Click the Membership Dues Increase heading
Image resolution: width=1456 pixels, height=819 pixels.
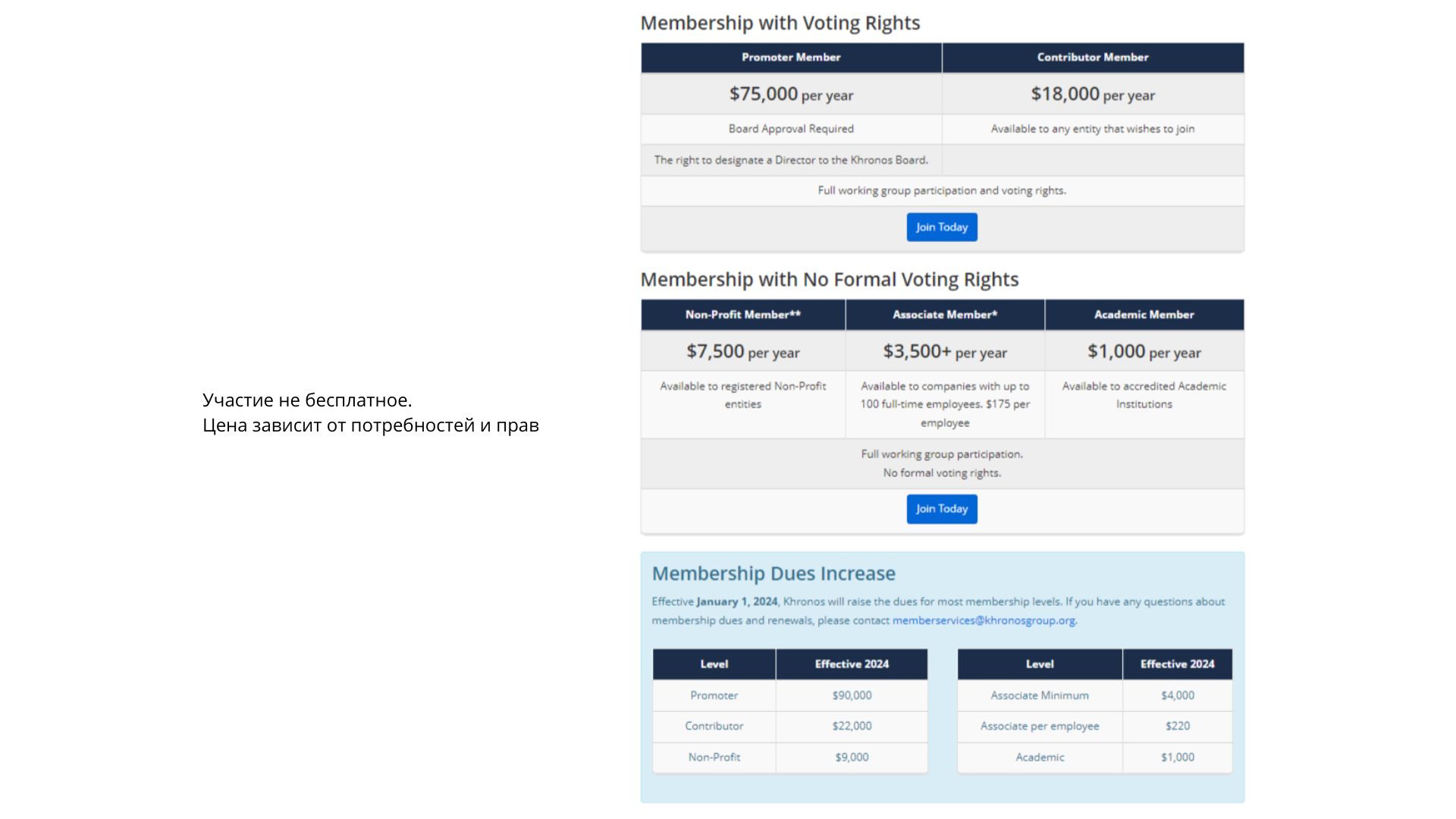click(773, 573)
